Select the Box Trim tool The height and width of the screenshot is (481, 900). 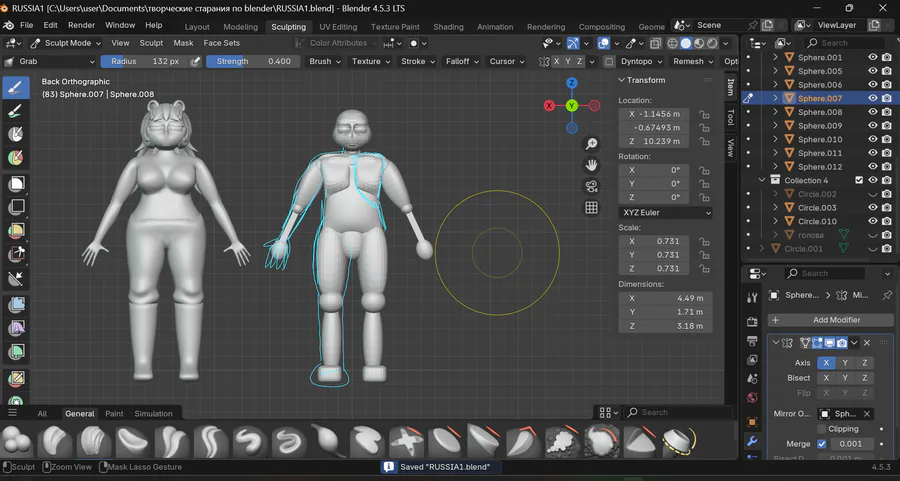(16, 254)
